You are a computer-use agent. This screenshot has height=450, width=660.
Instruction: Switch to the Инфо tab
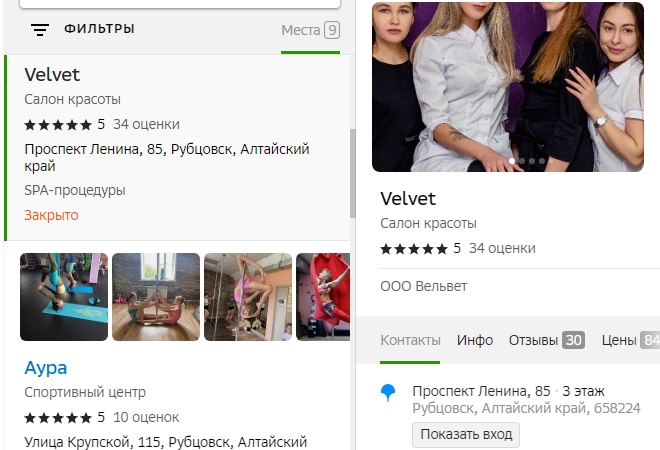click(475, 340)
